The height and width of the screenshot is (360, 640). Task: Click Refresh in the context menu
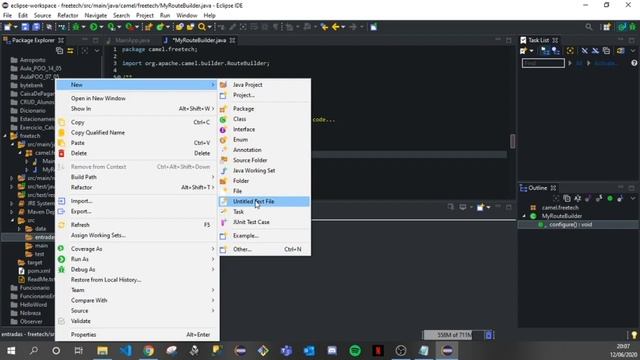137,225
